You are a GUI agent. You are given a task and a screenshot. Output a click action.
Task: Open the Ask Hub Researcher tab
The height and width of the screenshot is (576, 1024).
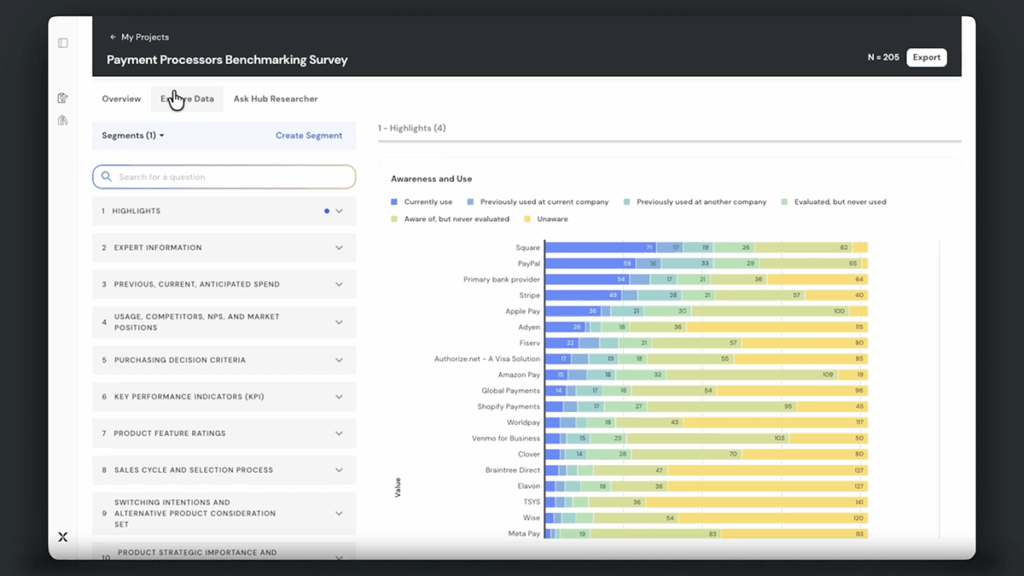(x=275, y=99)
